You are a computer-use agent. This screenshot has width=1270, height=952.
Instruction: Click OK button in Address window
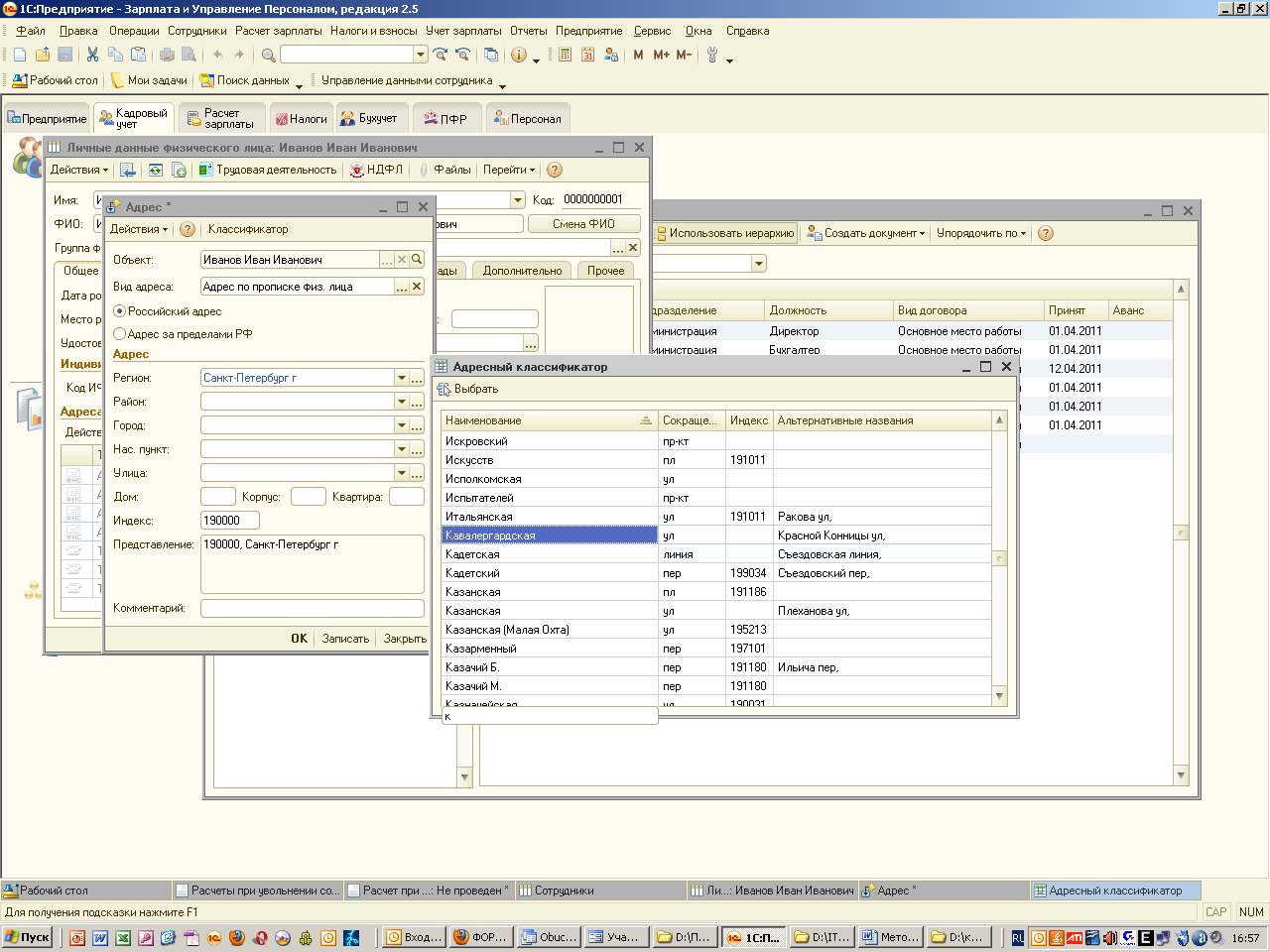299,639
